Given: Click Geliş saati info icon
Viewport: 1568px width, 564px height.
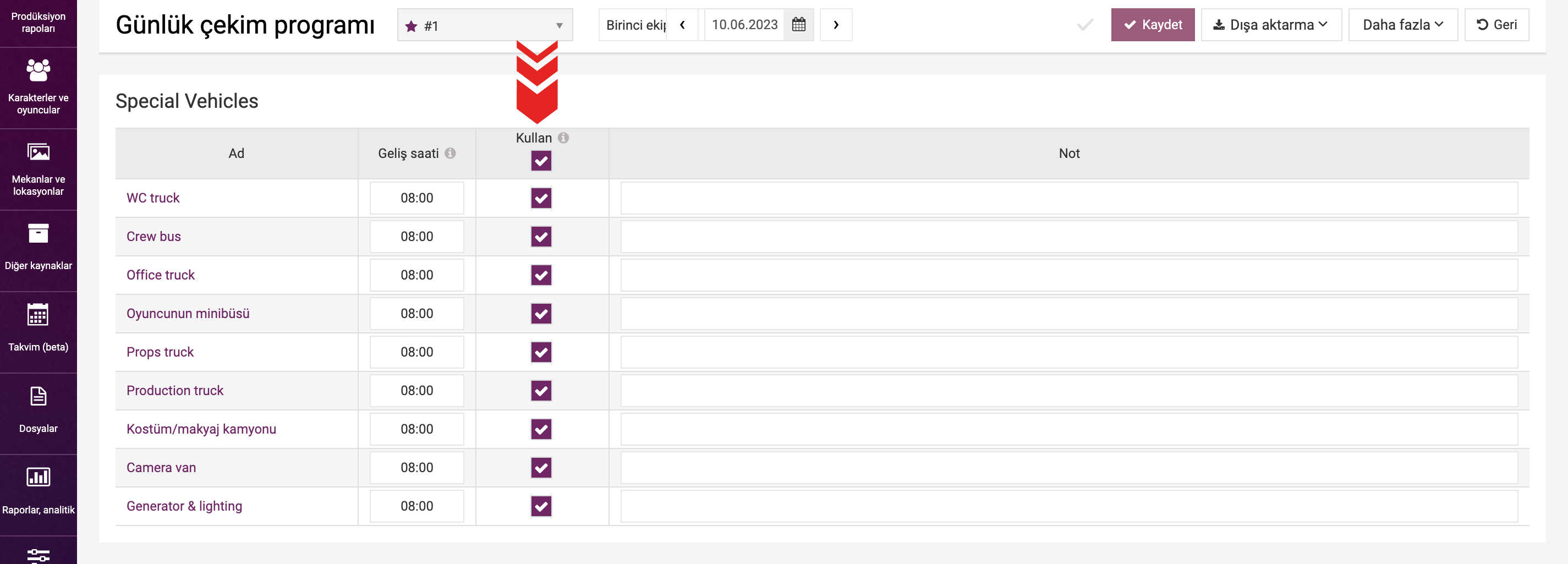Looking at the screenshot, I should tap(450, 154).
